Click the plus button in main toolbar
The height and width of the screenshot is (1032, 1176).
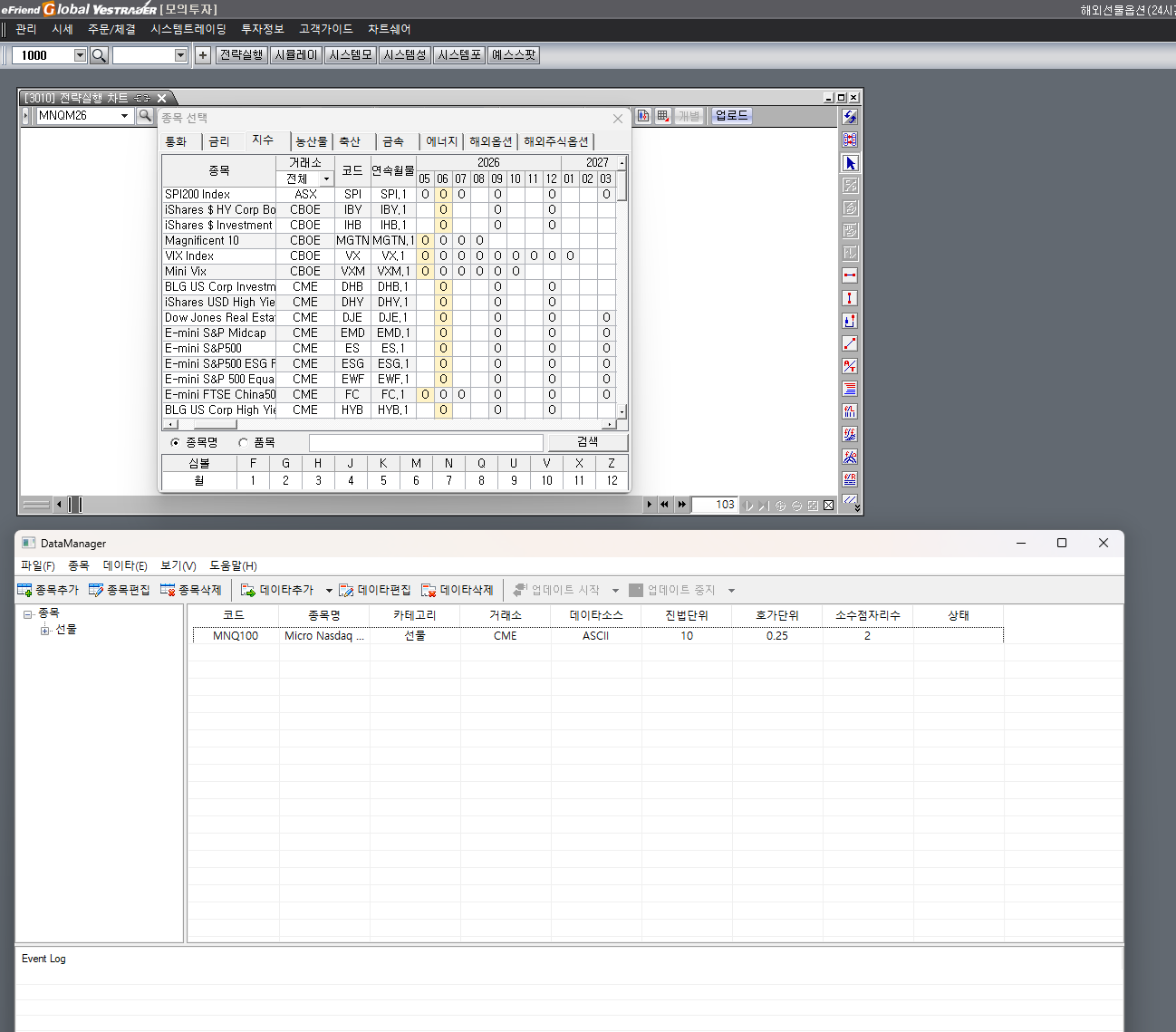(203, 55)
